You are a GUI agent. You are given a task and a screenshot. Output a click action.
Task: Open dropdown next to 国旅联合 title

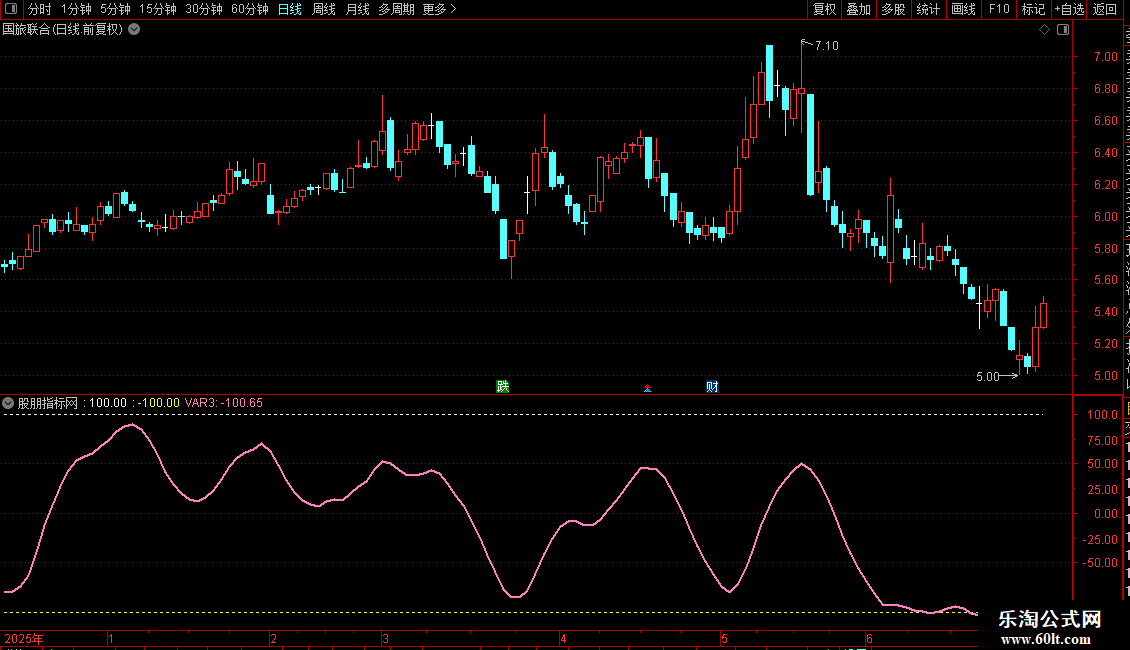pos(134,30)
